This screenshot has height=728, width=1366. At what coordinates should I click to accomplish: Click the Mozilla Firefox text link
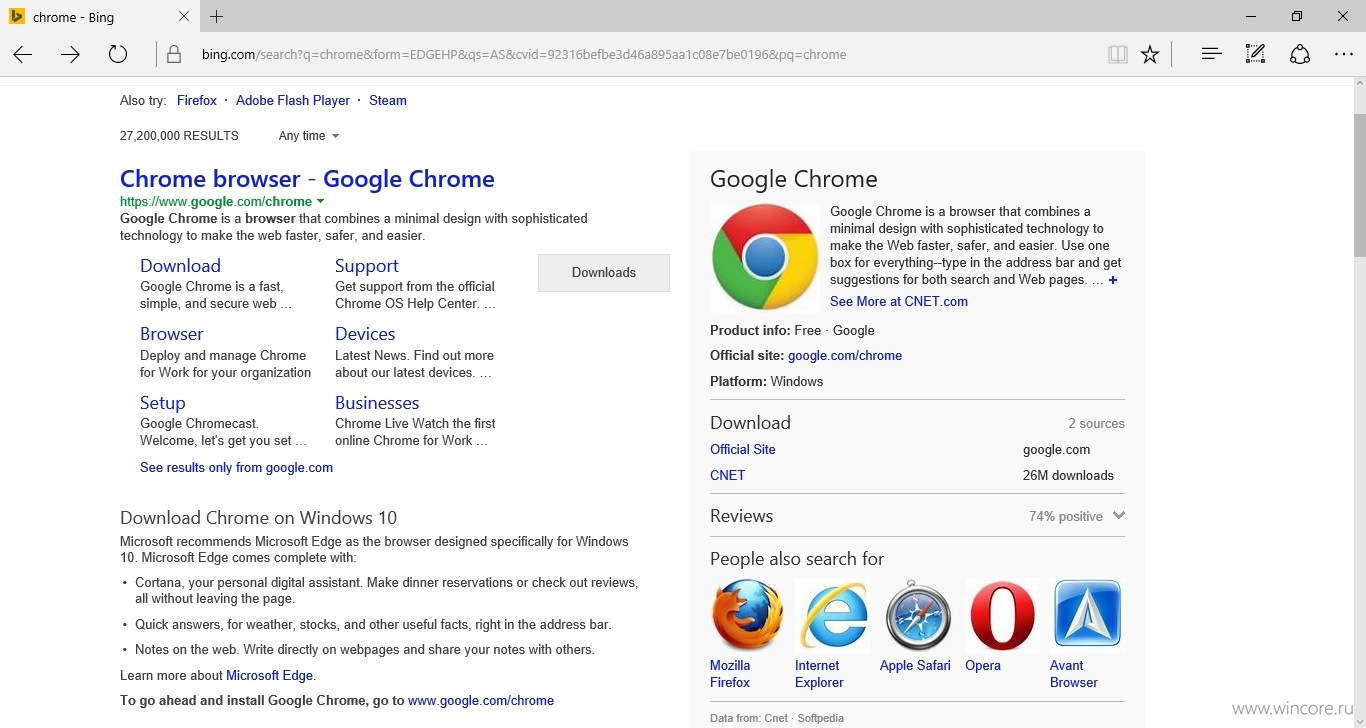(730, 674)
